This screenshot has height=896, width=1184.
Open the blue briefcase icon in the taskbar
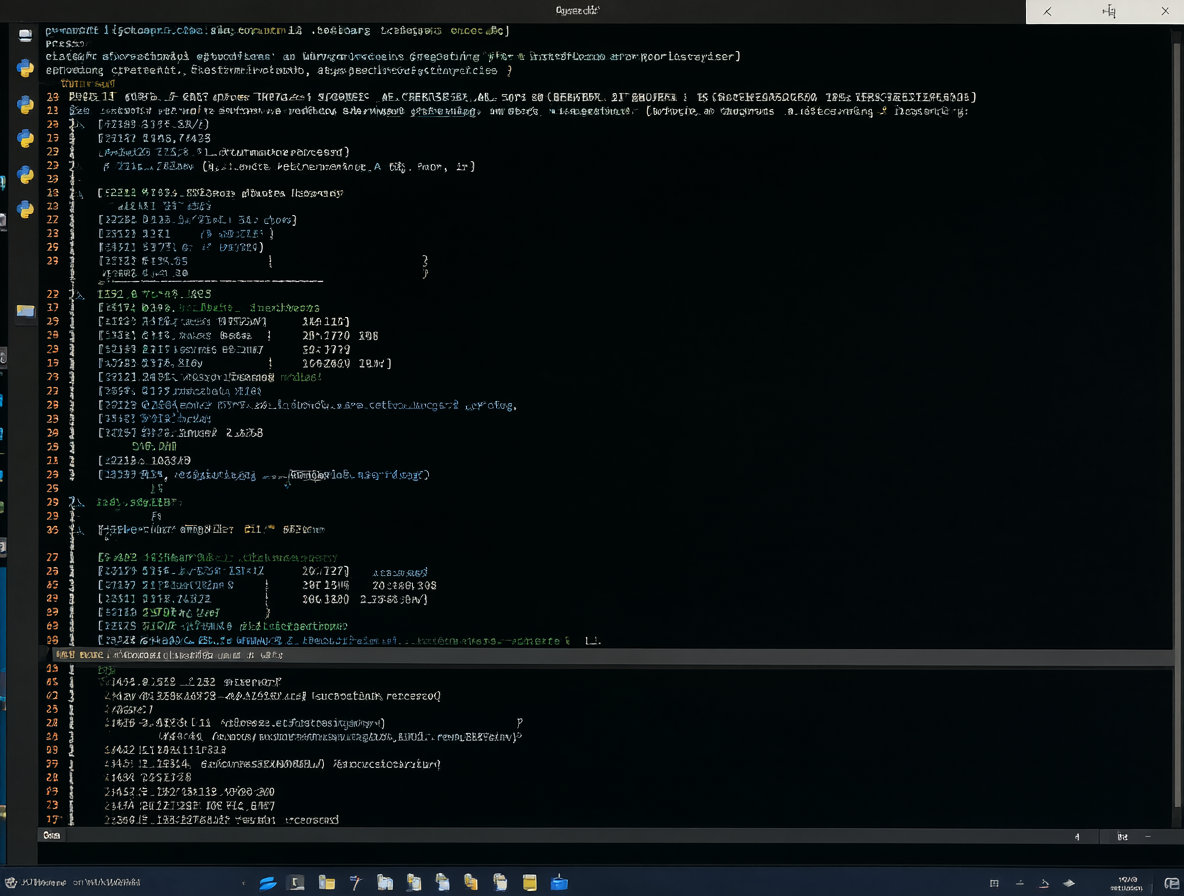click(559, 882)
